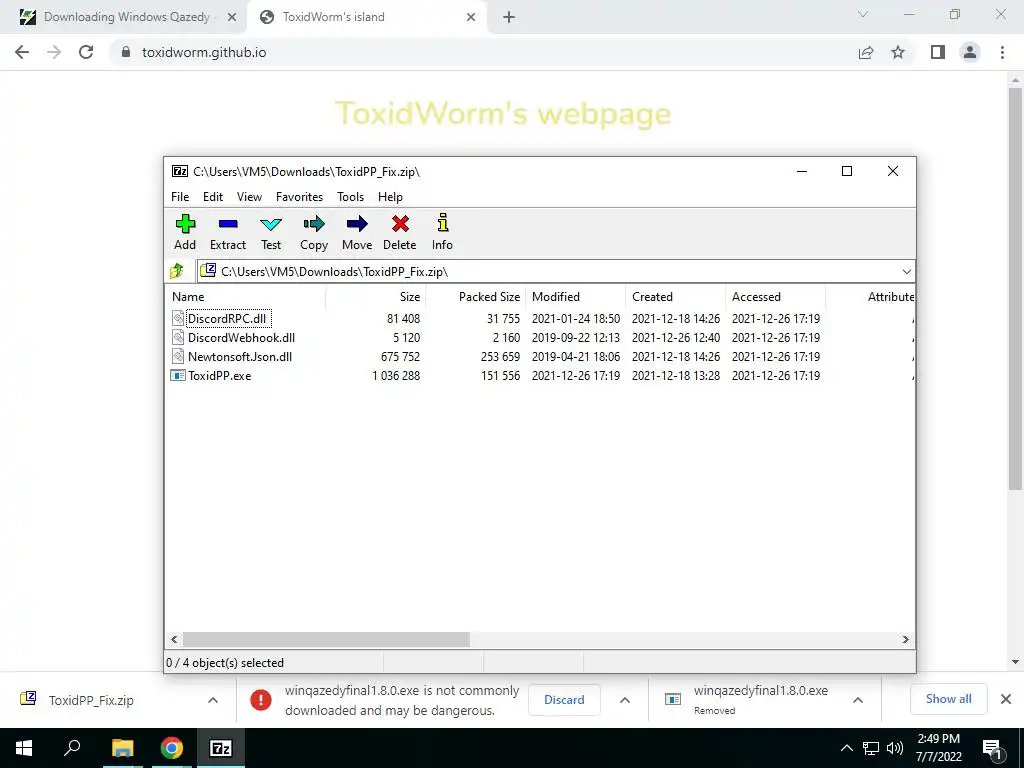Open the taskbar clock and date
The height and width of the screenshot is (768, 1024).
938,748
